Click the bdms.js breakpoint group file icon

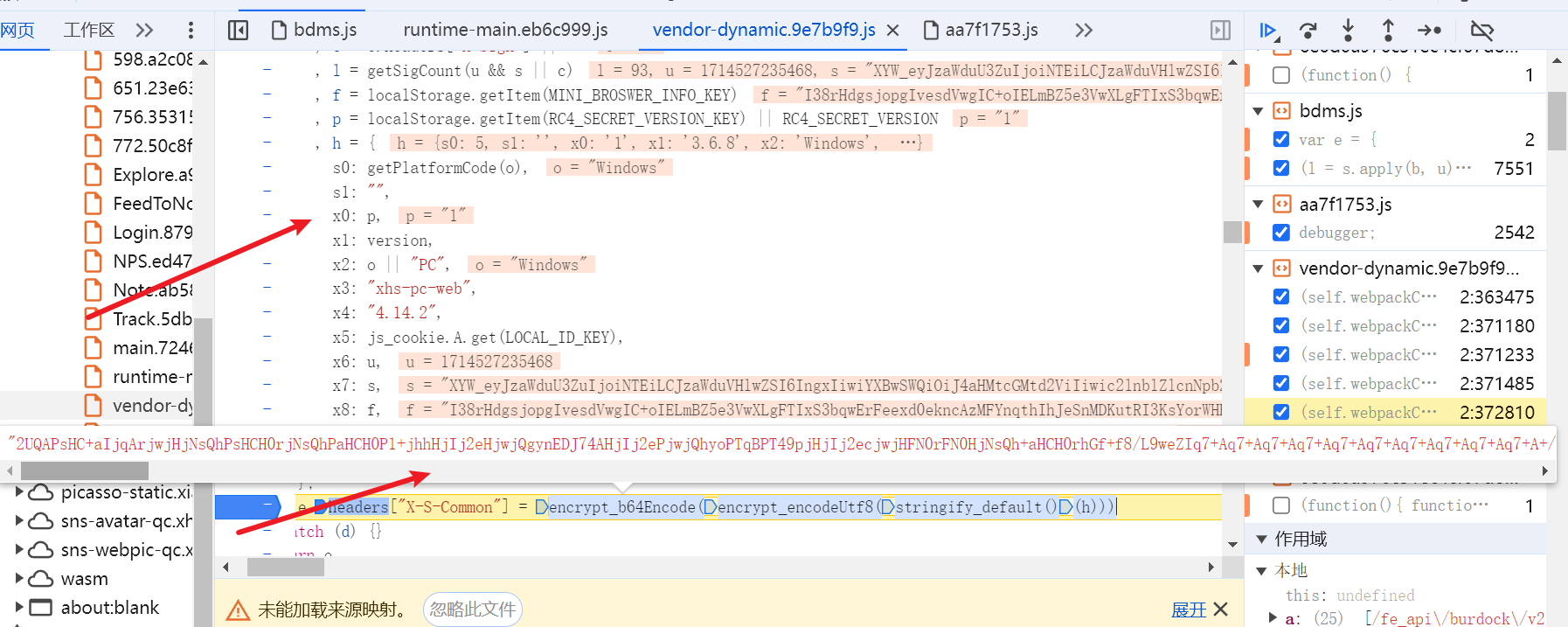pyautogui.click(x=1281, y=111)
